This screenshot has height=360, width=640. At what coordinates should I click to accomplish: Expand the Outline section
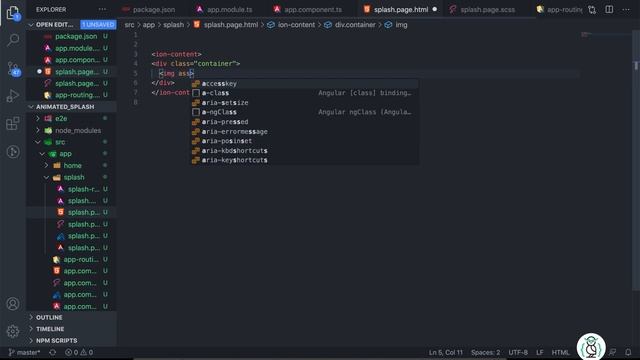point(49,318)
